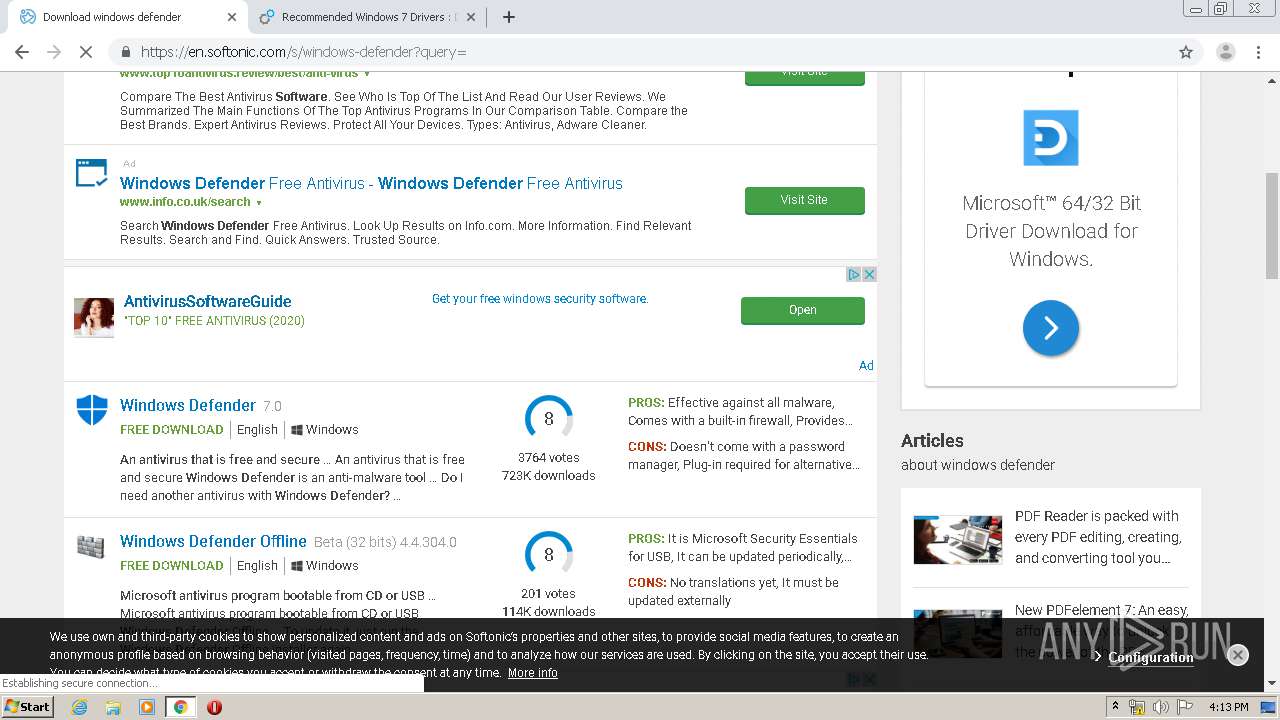The width and height of the screenshot is (1280, 720).
Task: Open the Windows Defender Free Antivirus ad link
Action: click(x=371, y=183)
